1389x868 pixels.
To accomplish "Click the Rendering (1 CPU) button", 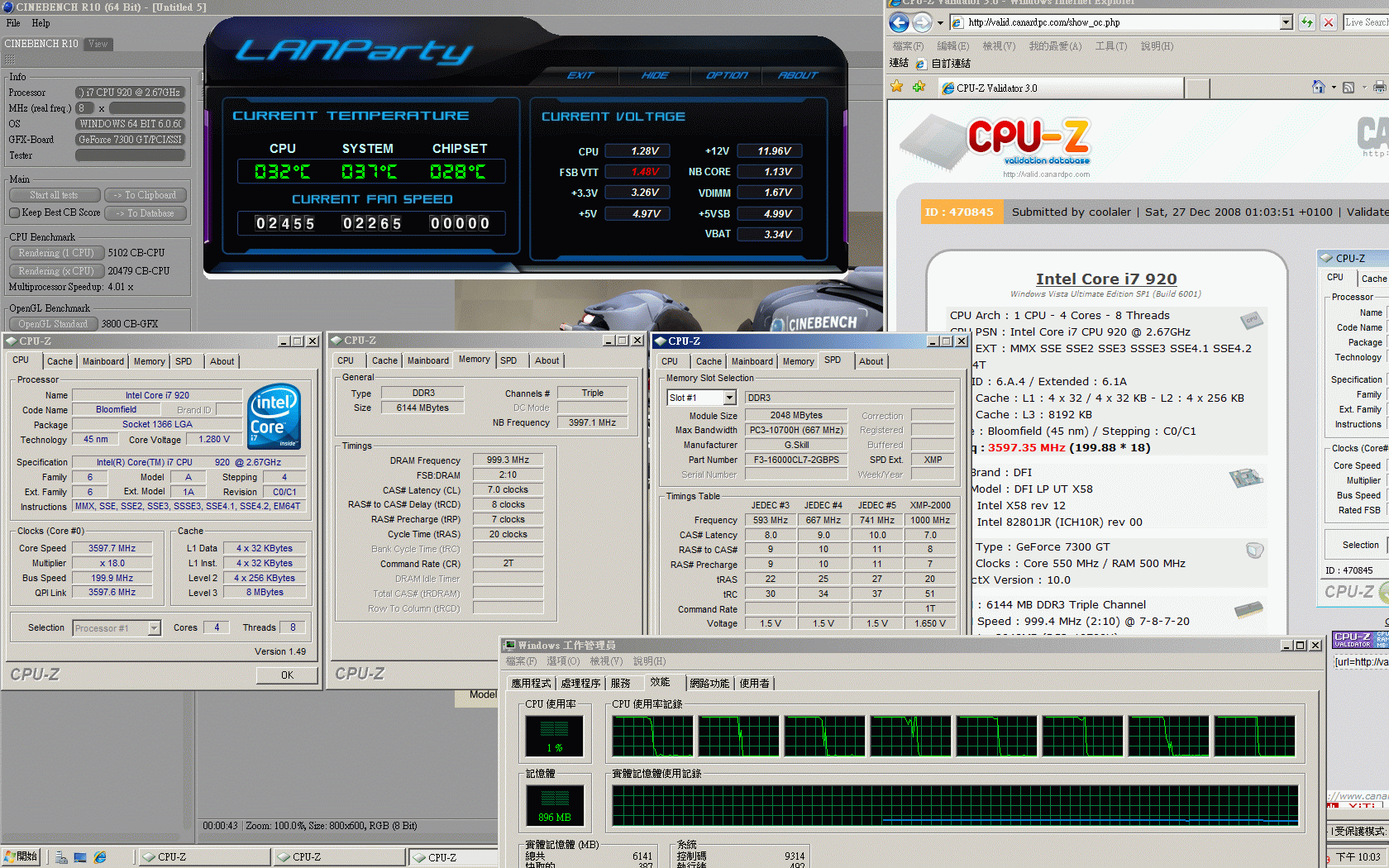I will click(x=56, y=253).
